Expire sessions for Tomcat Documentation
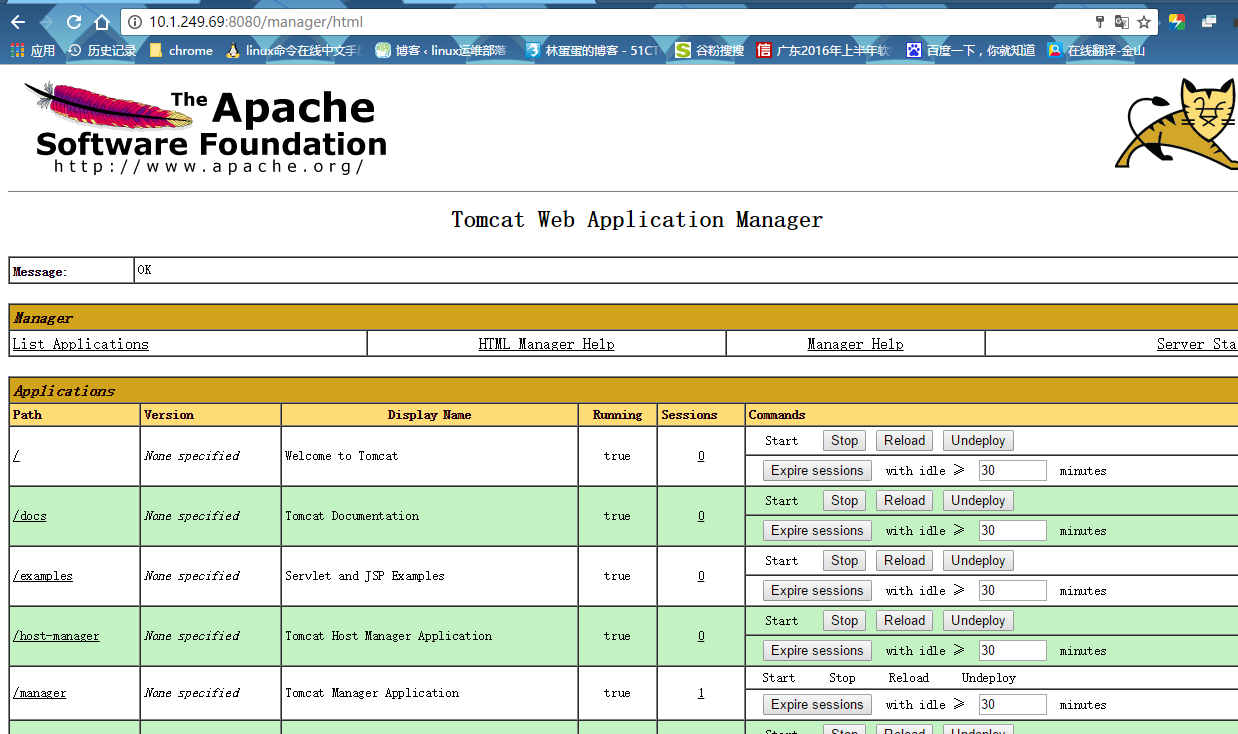The height and width of the screenshot is (734, 1238). click(x=817, y=531)
